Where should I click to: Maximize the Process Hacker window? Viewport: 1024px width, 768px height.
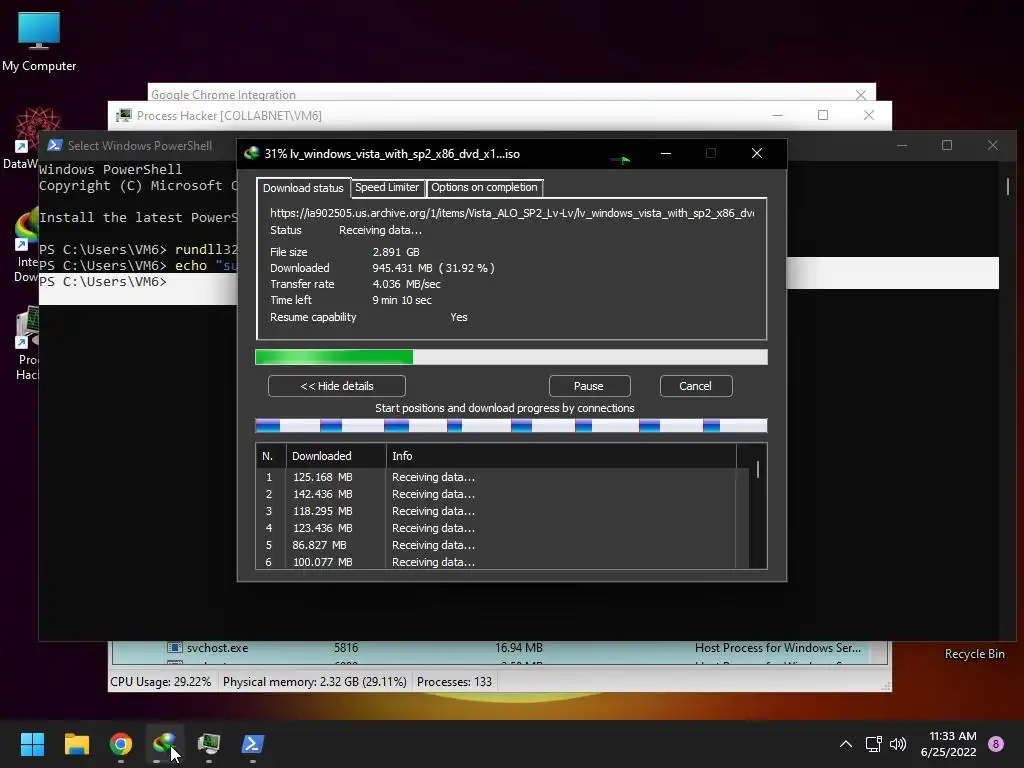point(823,116)
